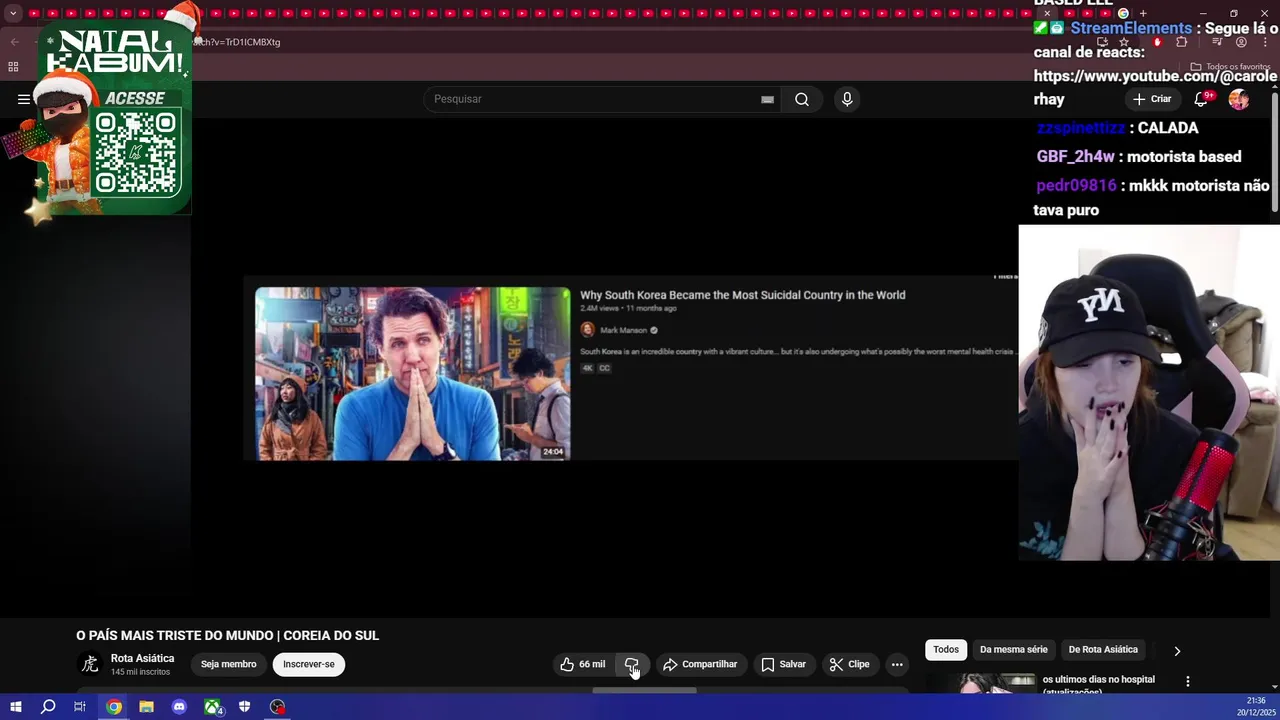This screenshot has height=720, width=1280.
Task: Save the video with the Salvar button
Action: [783, 664]
